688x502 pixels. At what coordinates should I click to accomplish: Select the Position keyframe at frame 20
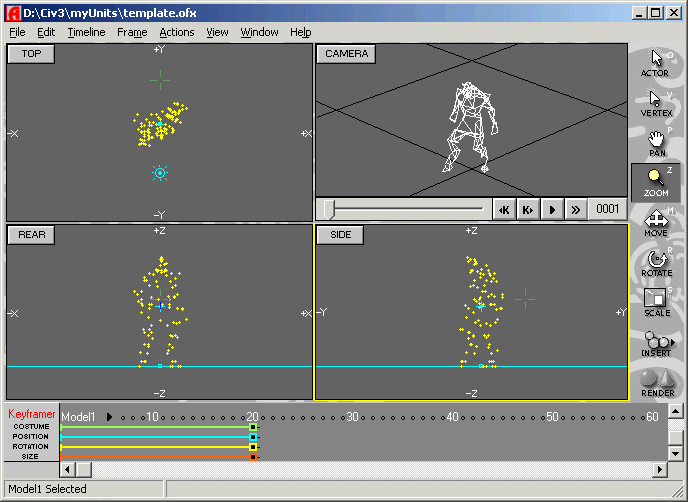click(x=253, y=437)
